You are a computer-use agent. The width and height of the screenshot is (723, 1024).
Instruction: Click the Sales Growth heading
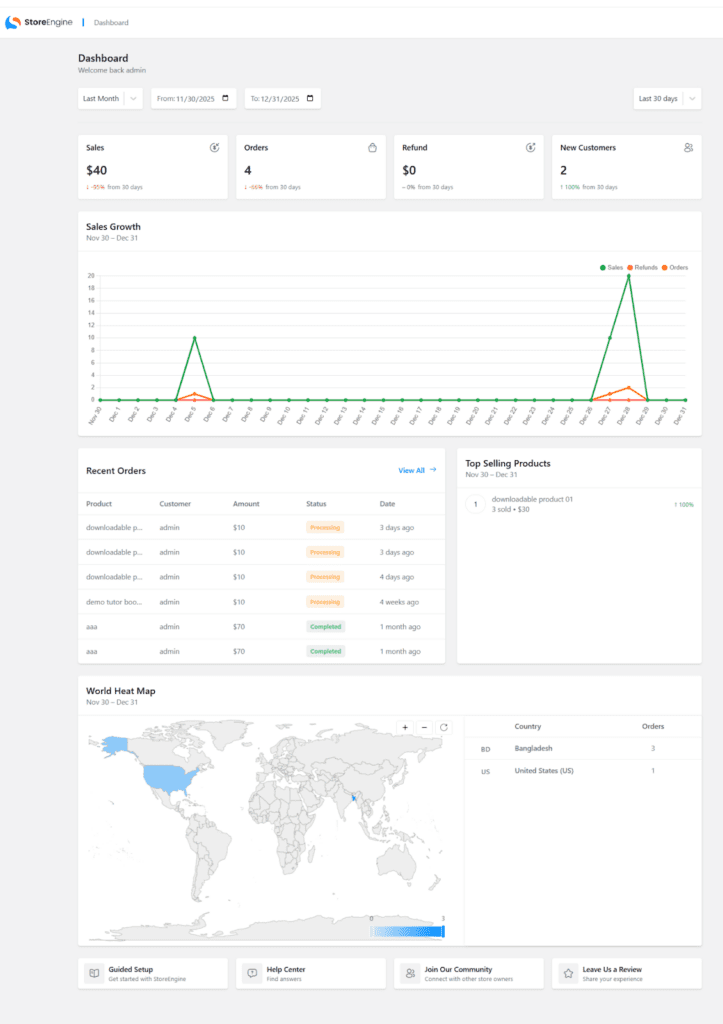tap(113, 227)
